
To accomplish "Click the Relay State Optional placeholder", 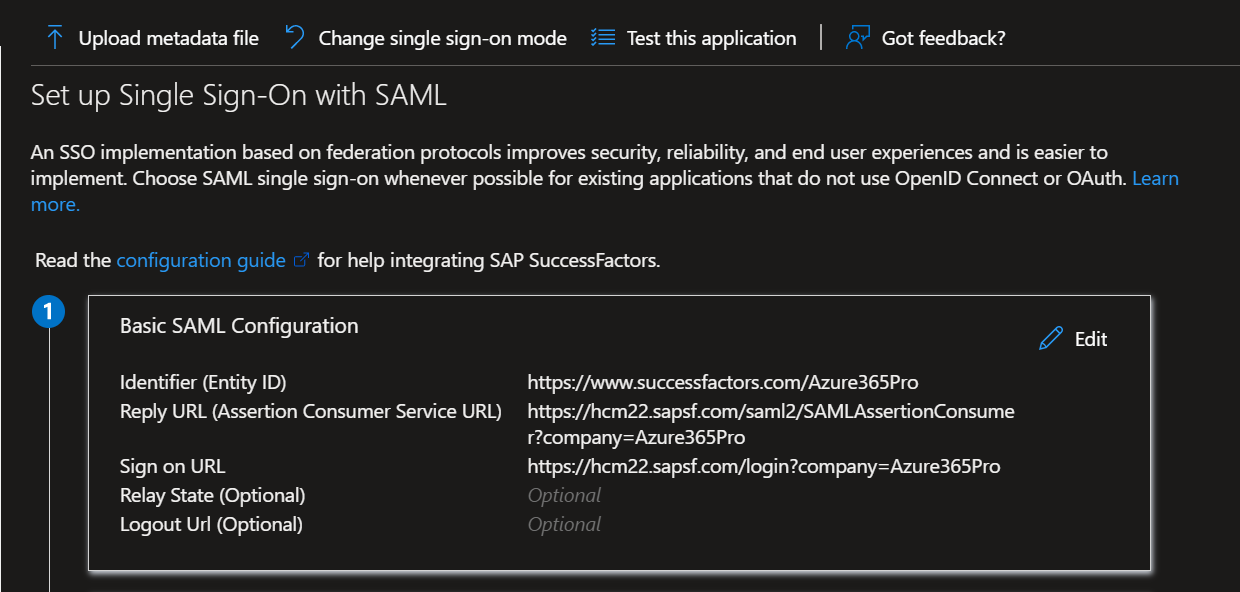I will coord(564,495).
